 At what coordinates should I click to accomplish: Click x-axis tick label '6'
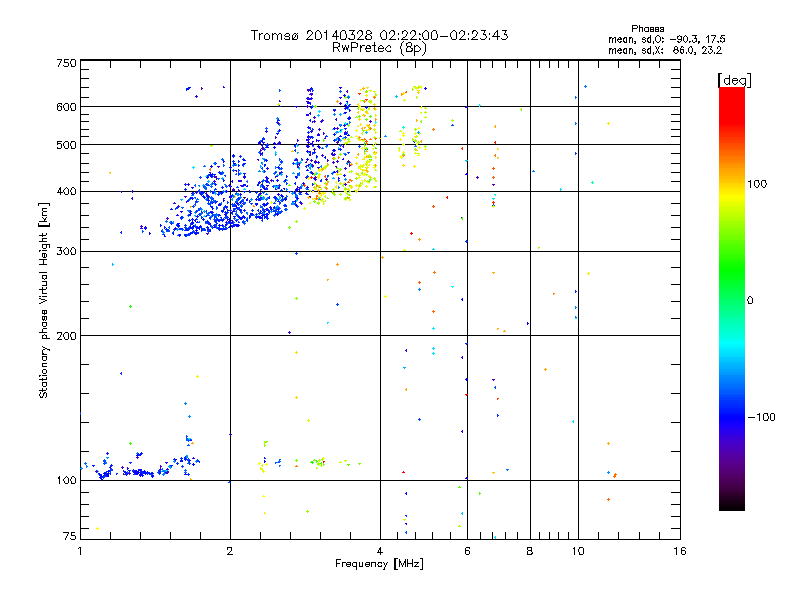coord(467,551)
